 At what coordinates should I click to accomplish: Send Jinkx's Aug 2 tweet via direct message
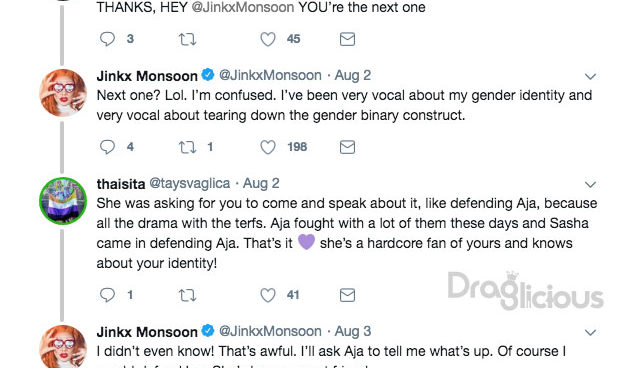[347, 147]
